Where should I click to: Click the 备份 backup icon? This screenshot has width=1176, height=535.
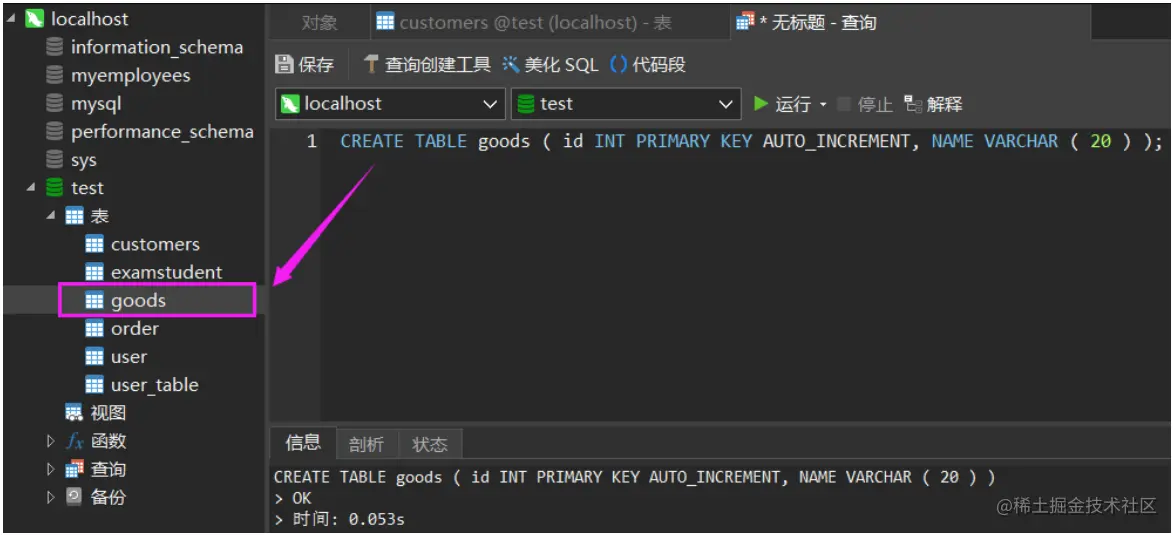point(74,497)
